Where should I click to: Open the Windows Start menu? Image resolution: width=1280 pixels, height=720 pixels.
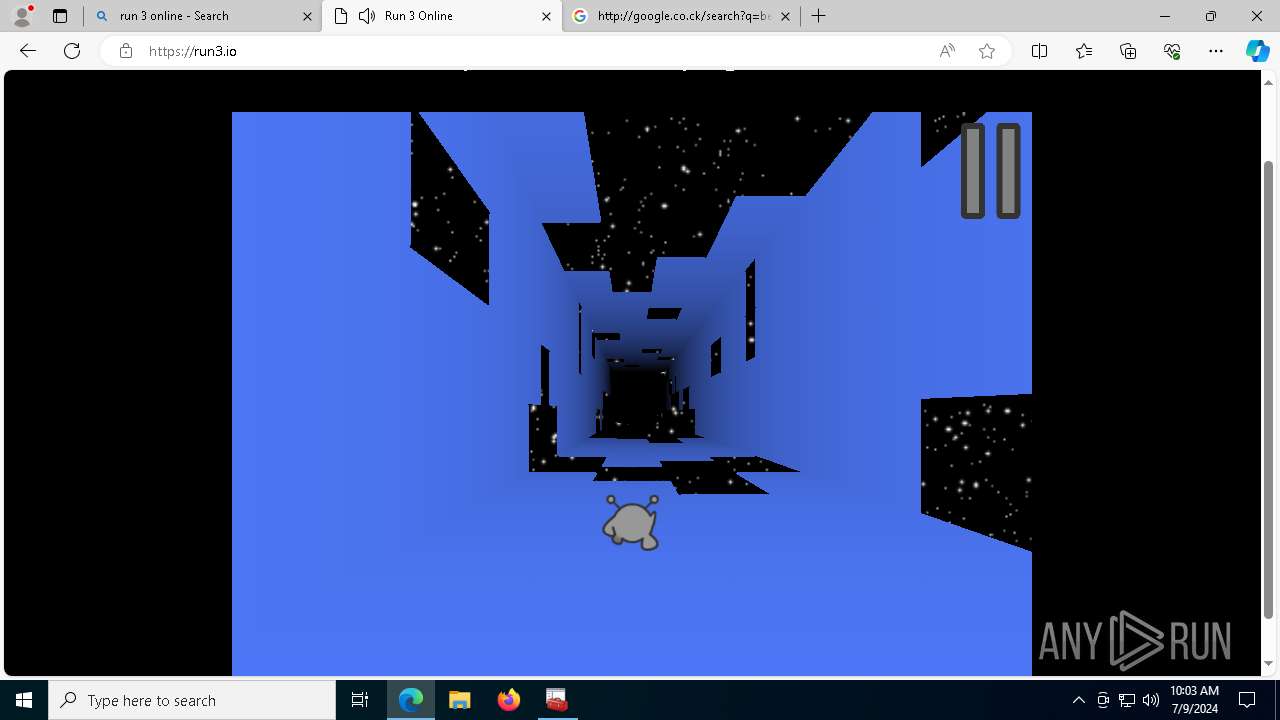(24, 700)
